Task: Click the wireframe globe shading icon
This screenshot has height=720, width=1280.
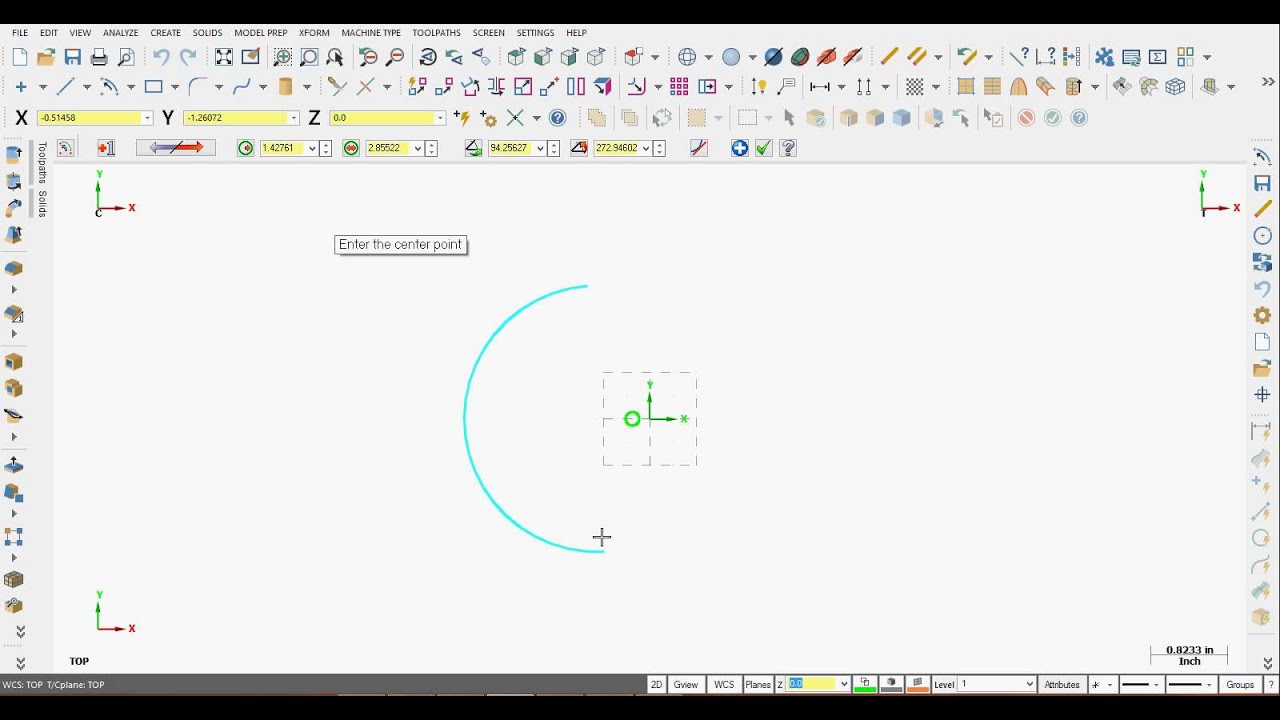Action: point(687,57)
